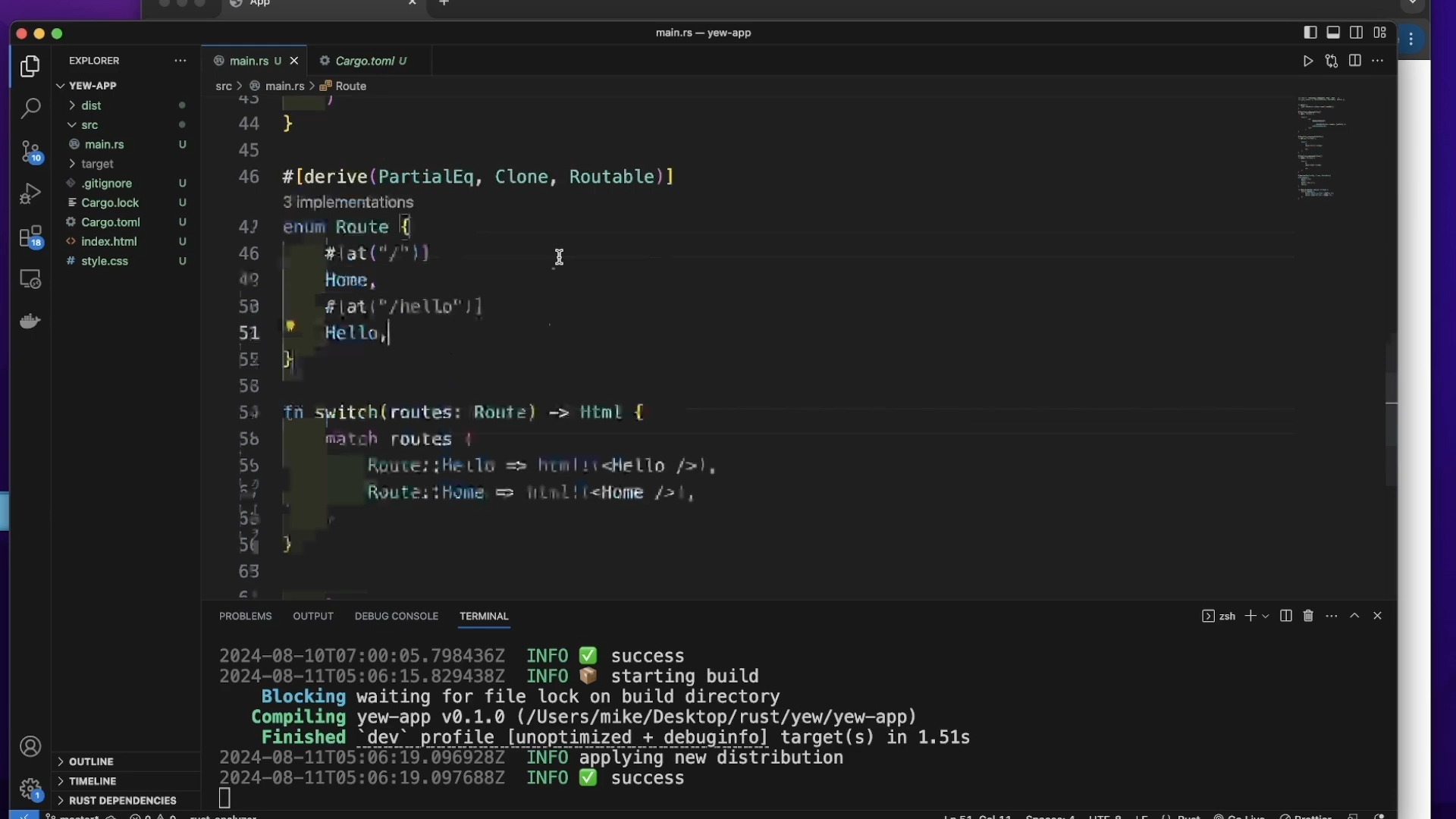Screen dimensions: 1456x819
Task: Toggle the bottom panel visibility
Action: 1334,33
